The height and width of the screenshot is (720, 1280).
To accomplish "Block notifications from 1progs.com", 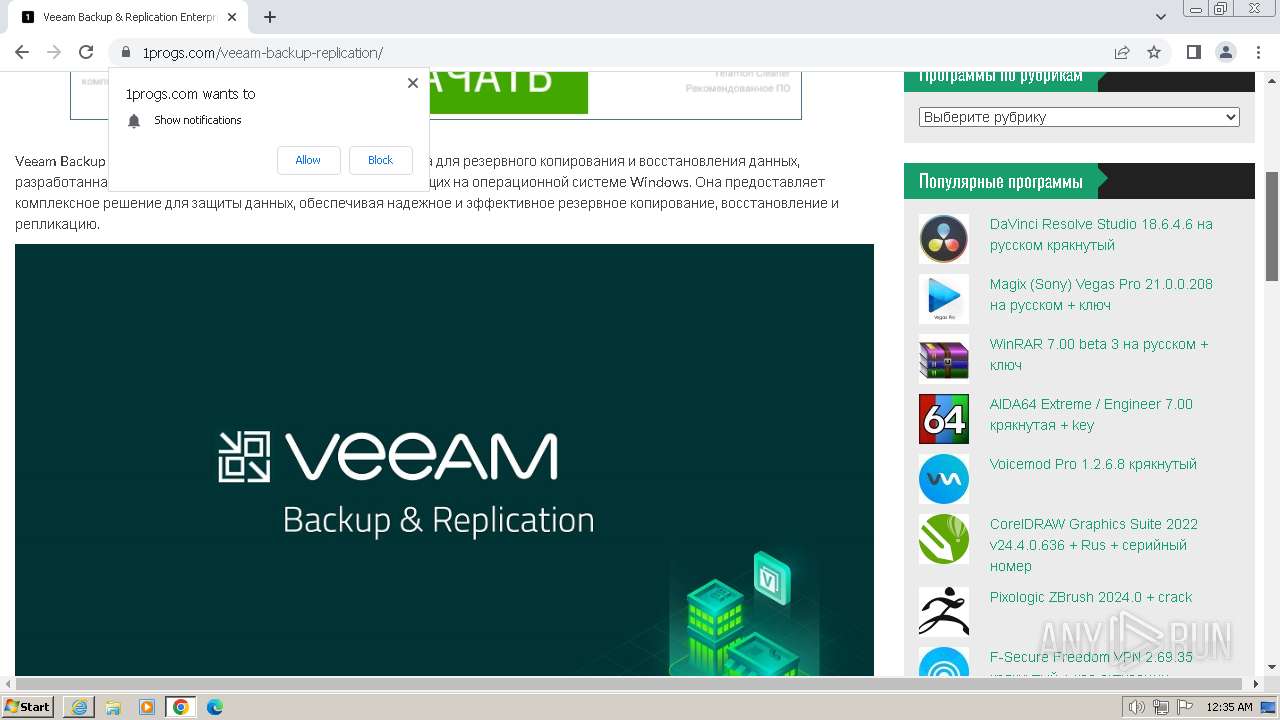I will (x=380, y=160).
